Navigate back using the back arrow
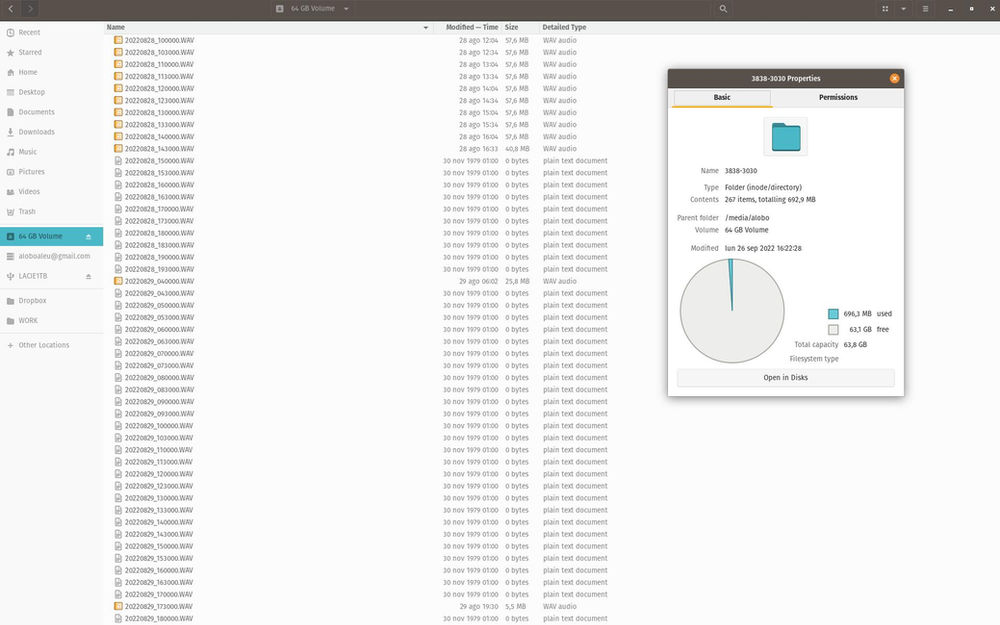Image resolution: width=1000 pixels, height=625 pixels. pos(10,8)
